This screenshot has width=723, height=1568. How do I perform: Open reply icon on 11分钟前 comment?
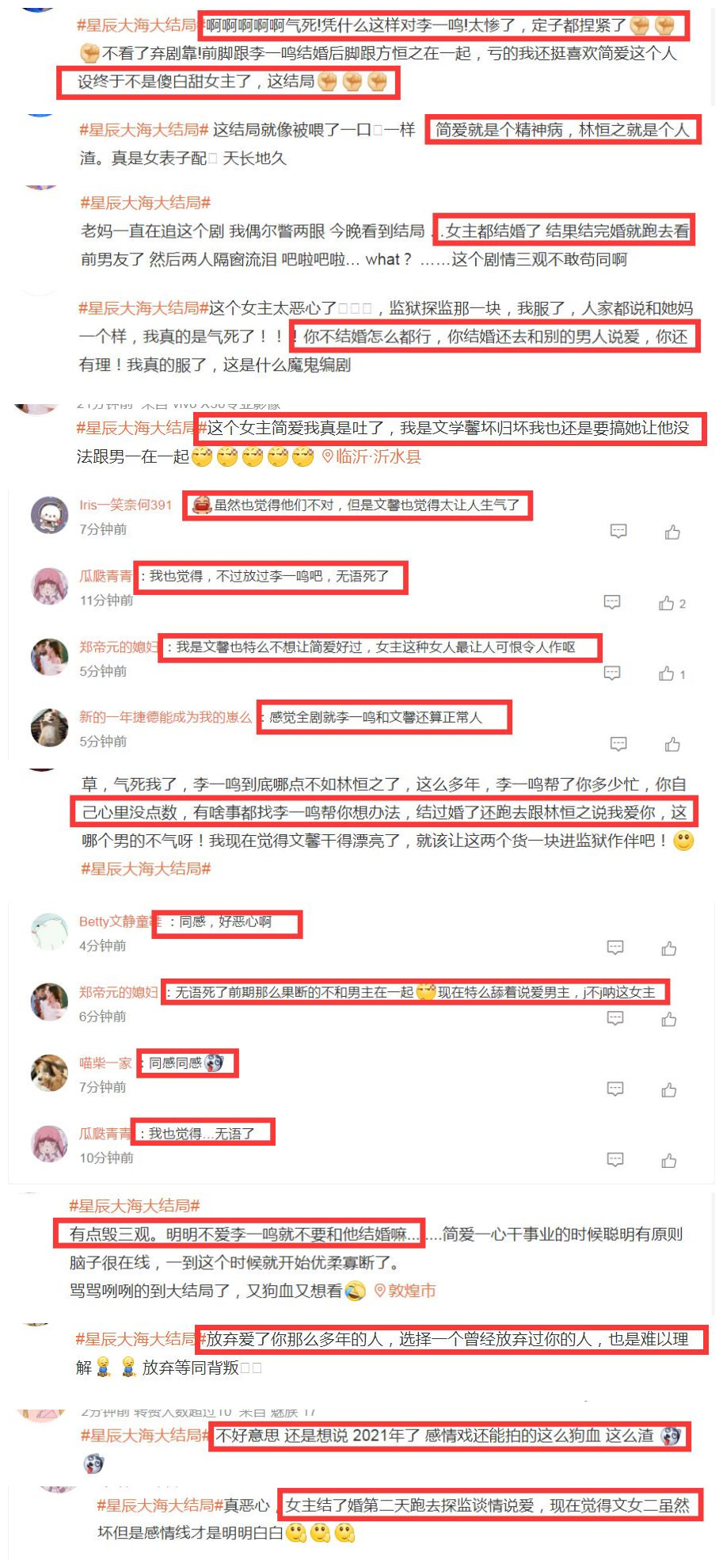coord(612,602)
